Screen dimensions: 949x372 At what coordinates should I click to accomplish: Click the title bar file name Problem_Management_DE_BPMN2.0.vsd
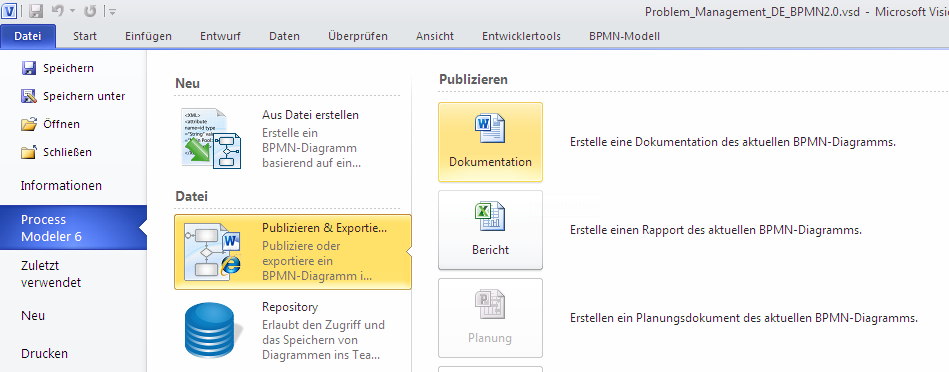[752, 11]
